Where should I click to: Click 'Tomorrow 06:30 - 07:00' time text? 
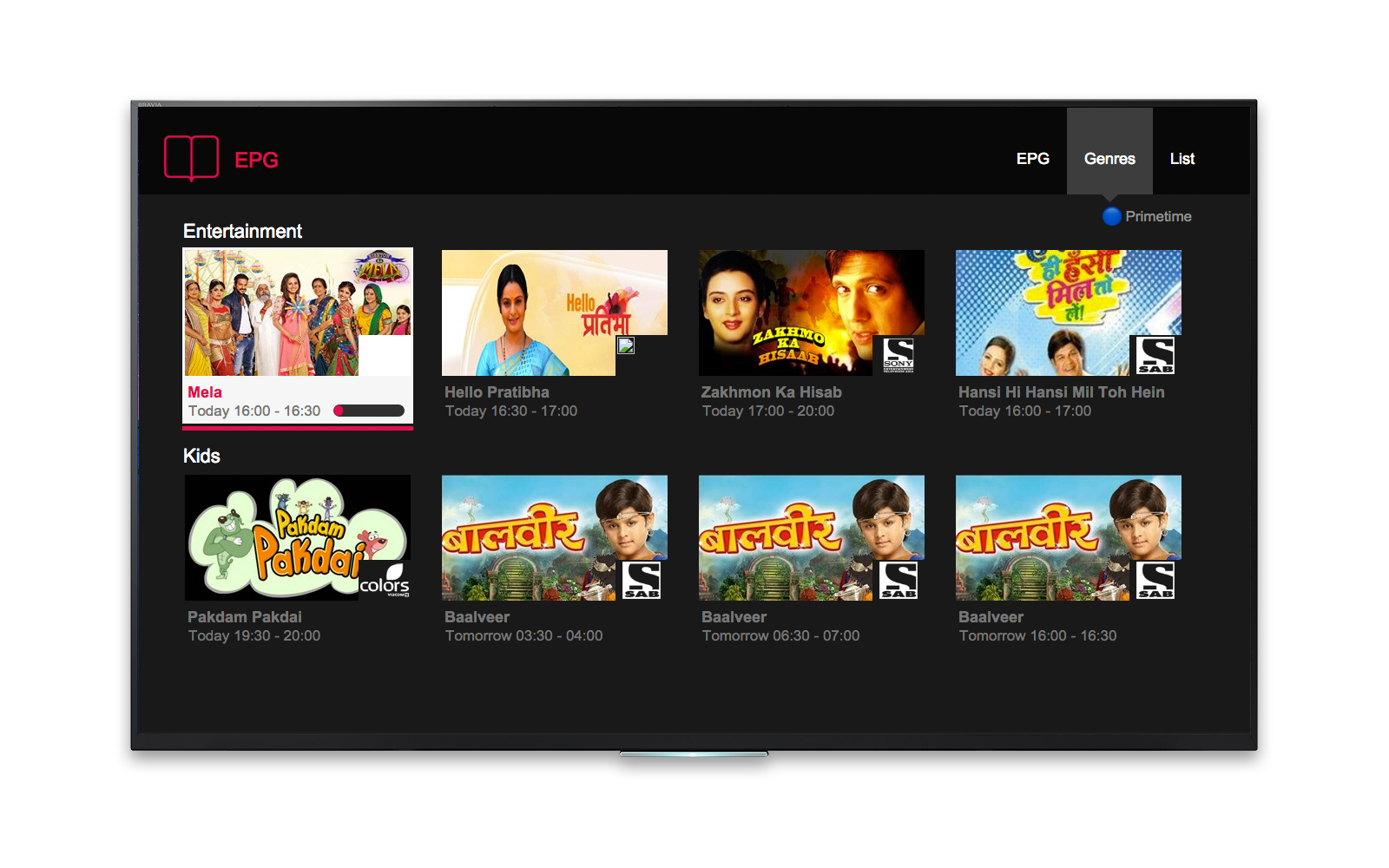click(781, 635)
